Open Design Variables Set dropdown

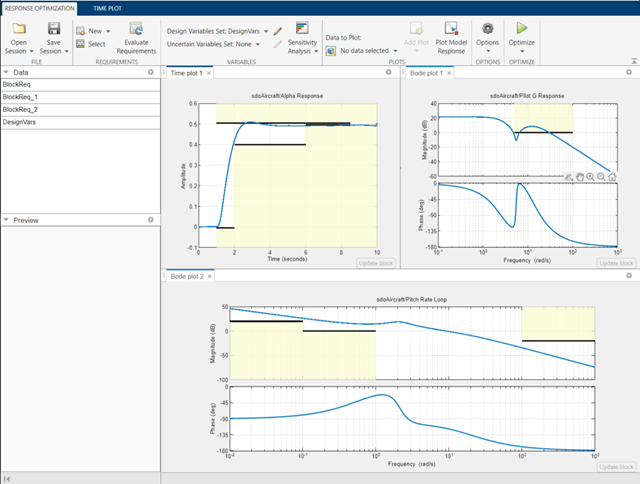pos(267,31)
